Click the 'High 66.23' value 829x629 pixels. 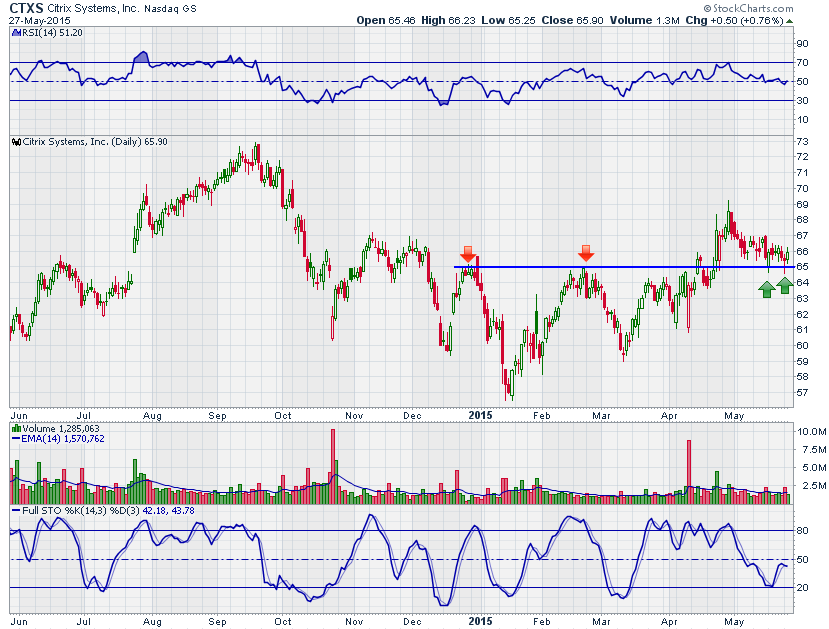[x=448, y=21]
